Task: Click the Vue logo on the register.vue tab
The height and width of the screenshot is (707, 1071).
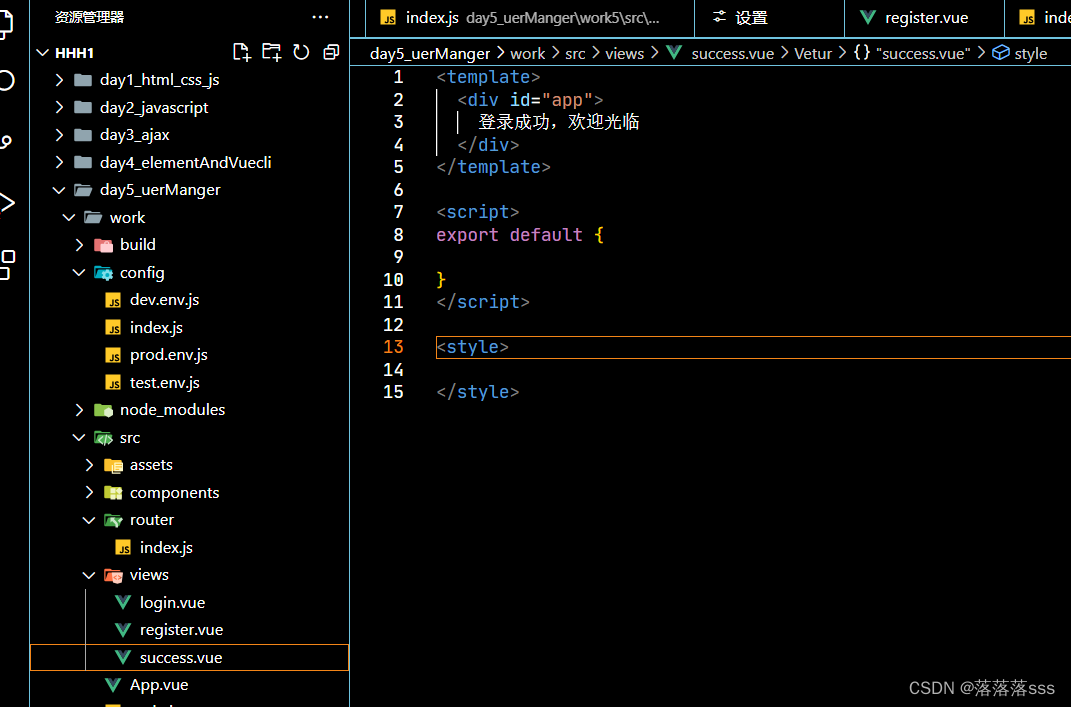Action: [x=867, y=17]
